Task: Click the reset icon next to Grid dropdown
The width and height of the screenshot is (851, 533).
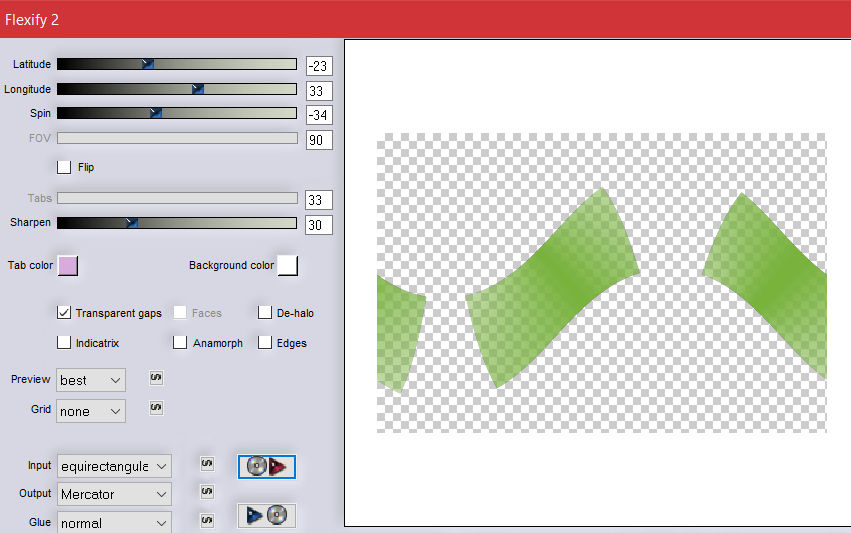Action: click(156, 408)
